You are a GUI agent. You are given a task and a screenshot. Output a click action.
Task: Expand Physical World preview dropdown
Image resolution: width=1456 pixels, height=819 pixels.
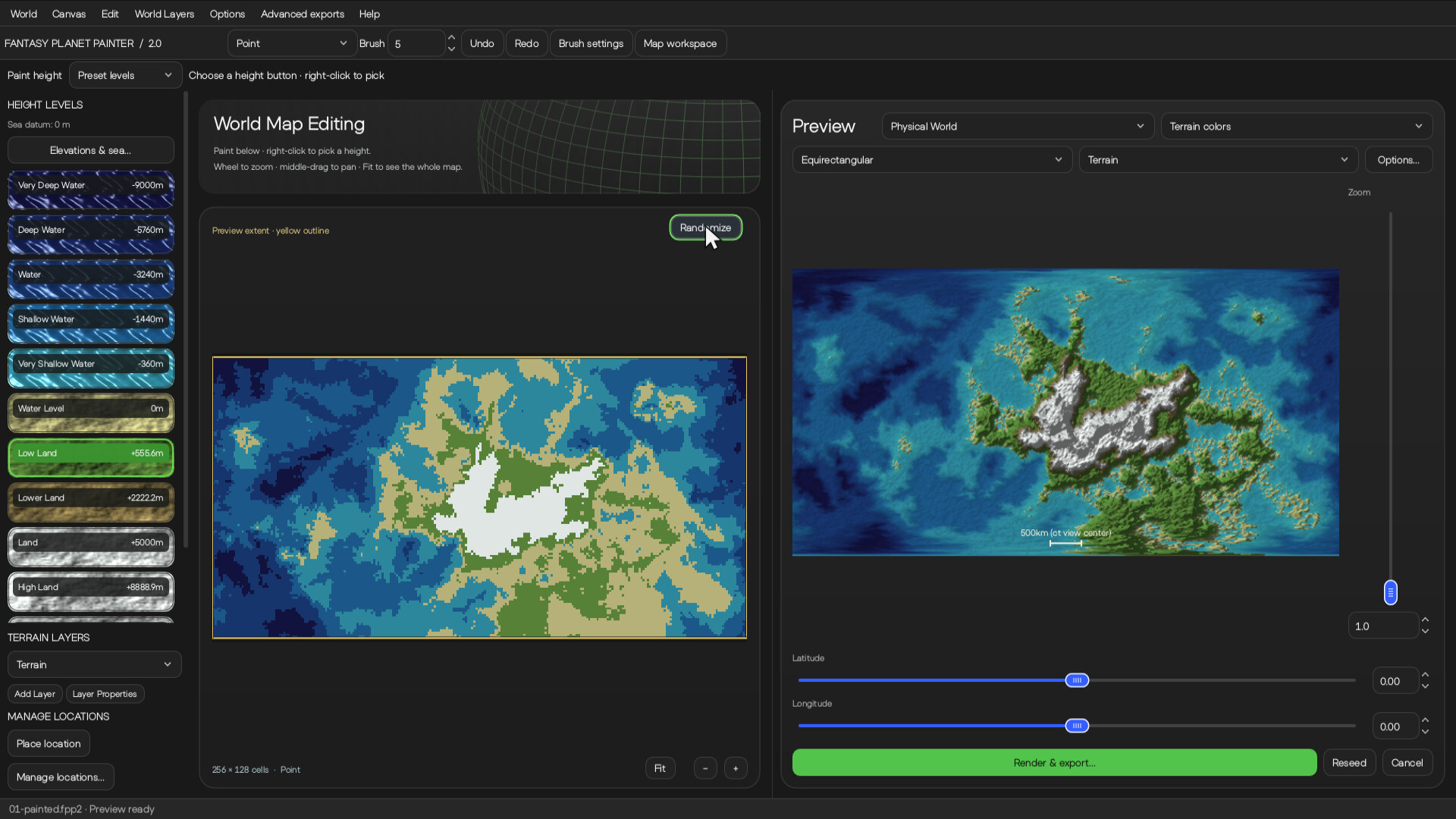coord(1018,126)
